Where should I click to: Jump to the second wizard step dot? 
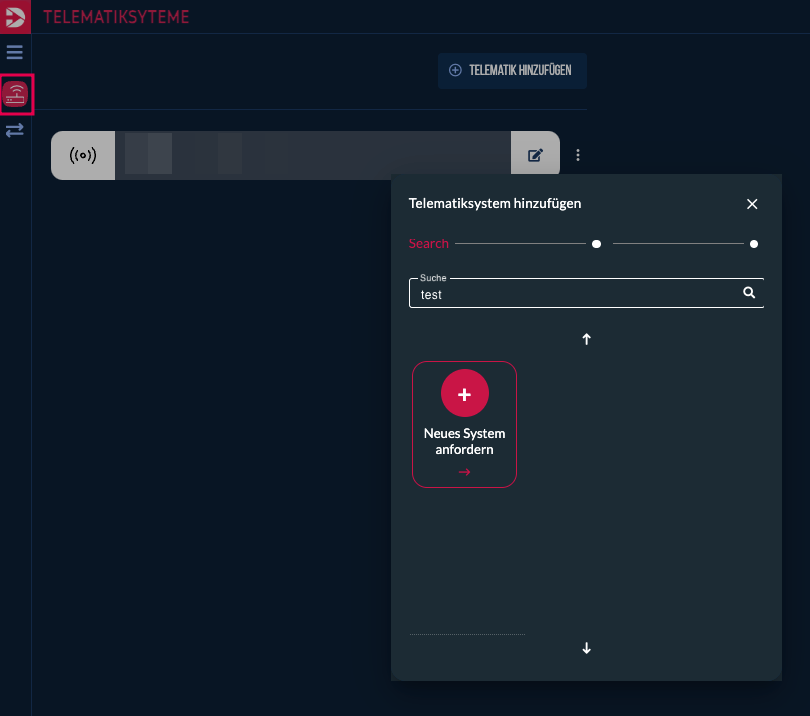coord(596,244)
